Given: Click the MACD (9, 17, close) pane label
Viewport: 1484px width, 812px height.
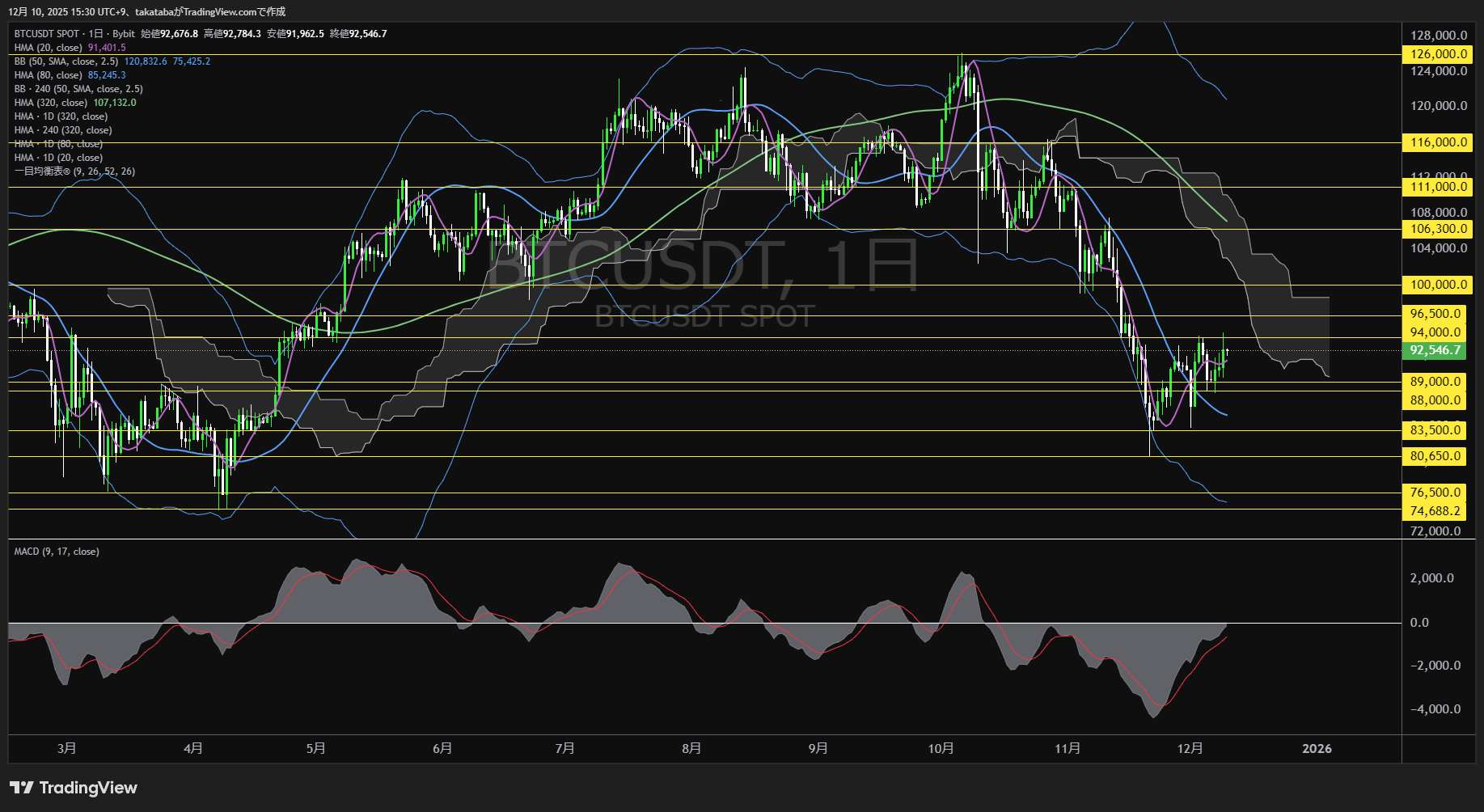Looking at the screenshot, I should tap(57, 552).
